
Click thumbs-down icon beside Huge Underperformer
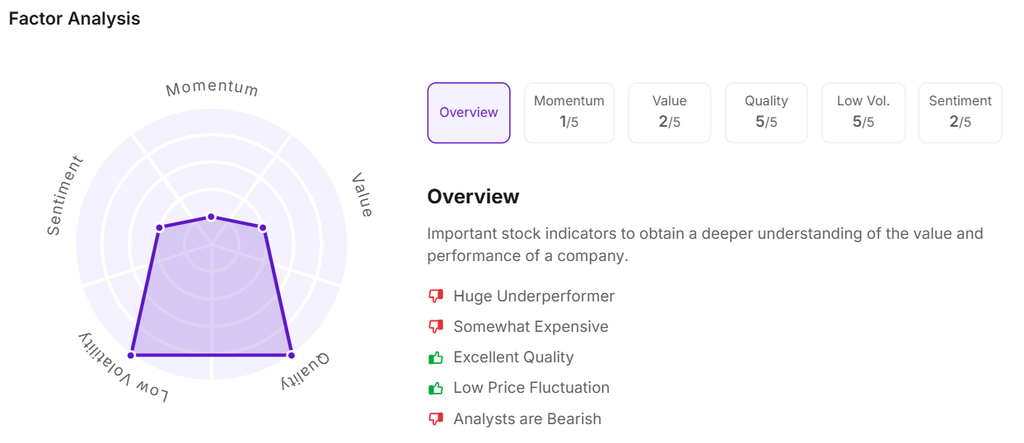(435, 296)
